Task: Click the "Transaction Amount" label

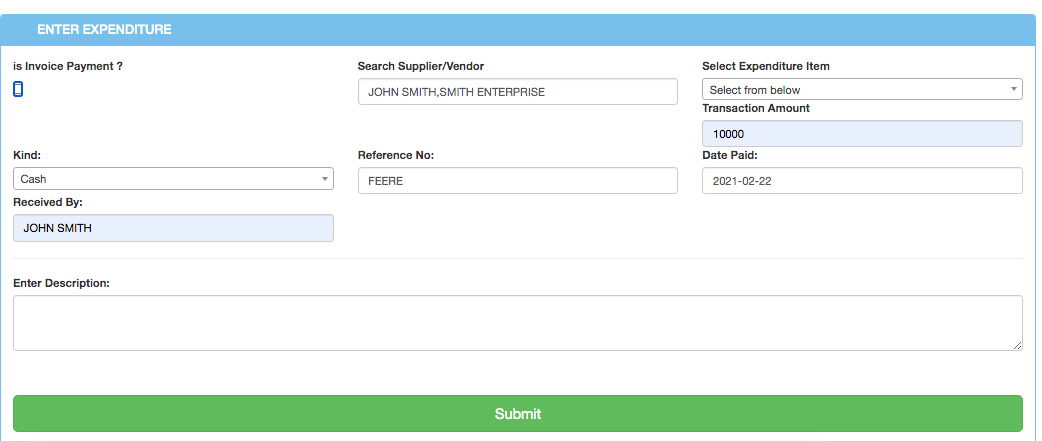Action: (x=755, y=108)
